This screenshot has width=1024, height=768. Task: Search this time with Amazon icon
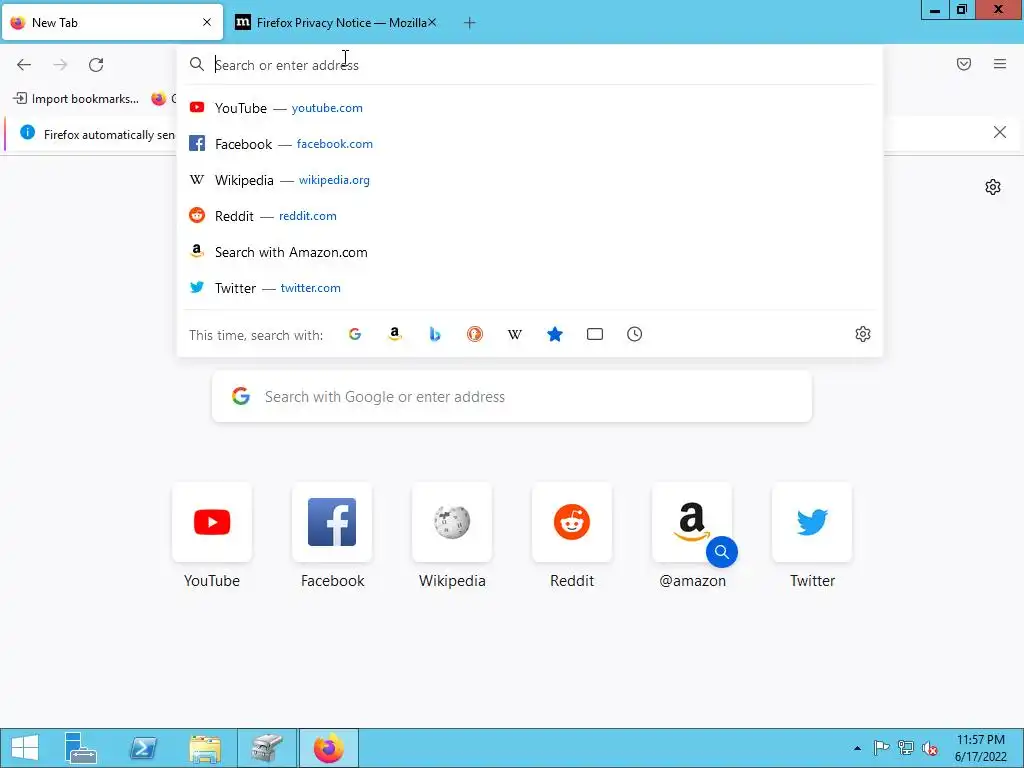click(x=394, y=334)
